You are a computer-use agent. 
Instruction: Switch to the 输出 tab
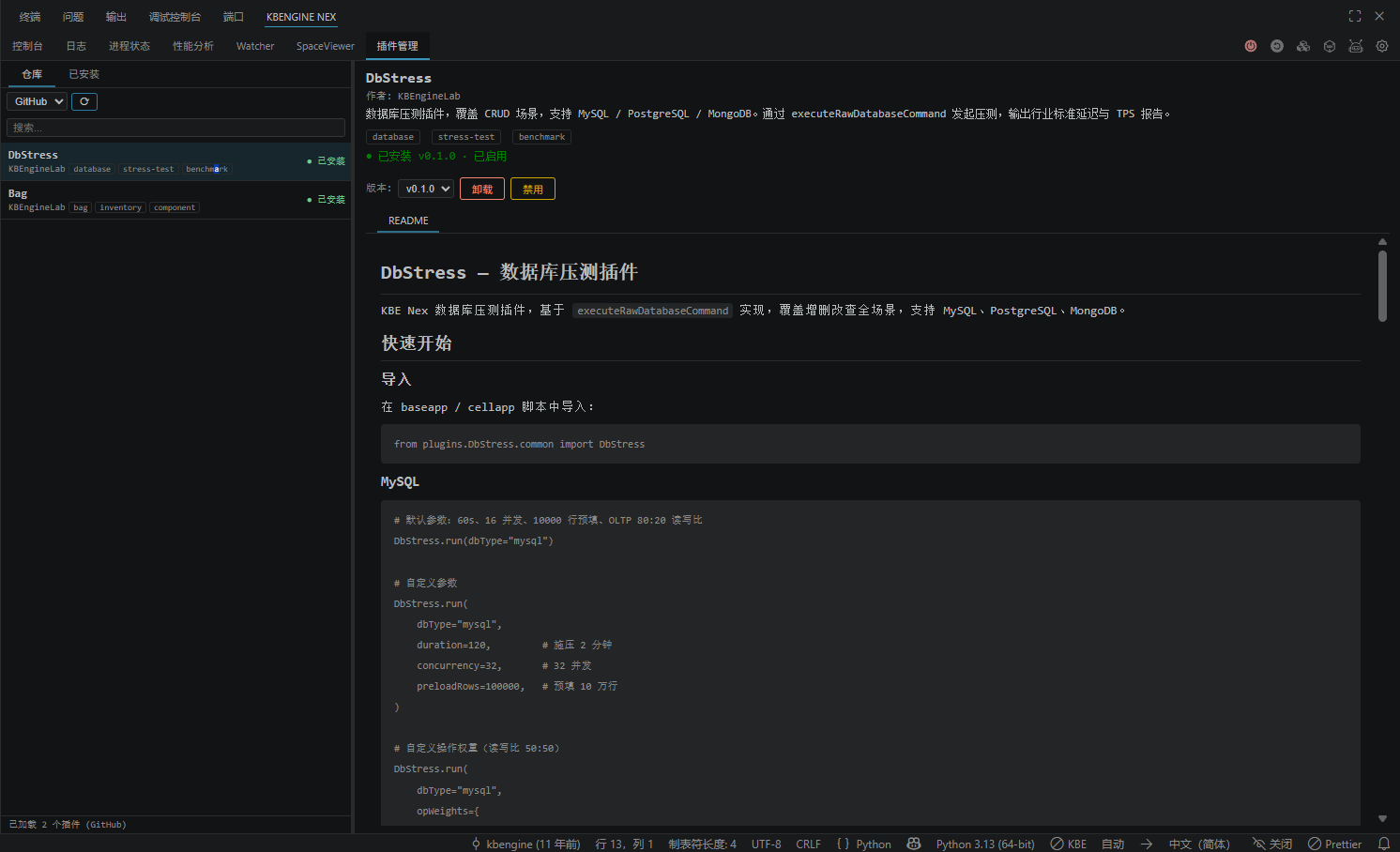pyautogui.click(x=116, y=17)
